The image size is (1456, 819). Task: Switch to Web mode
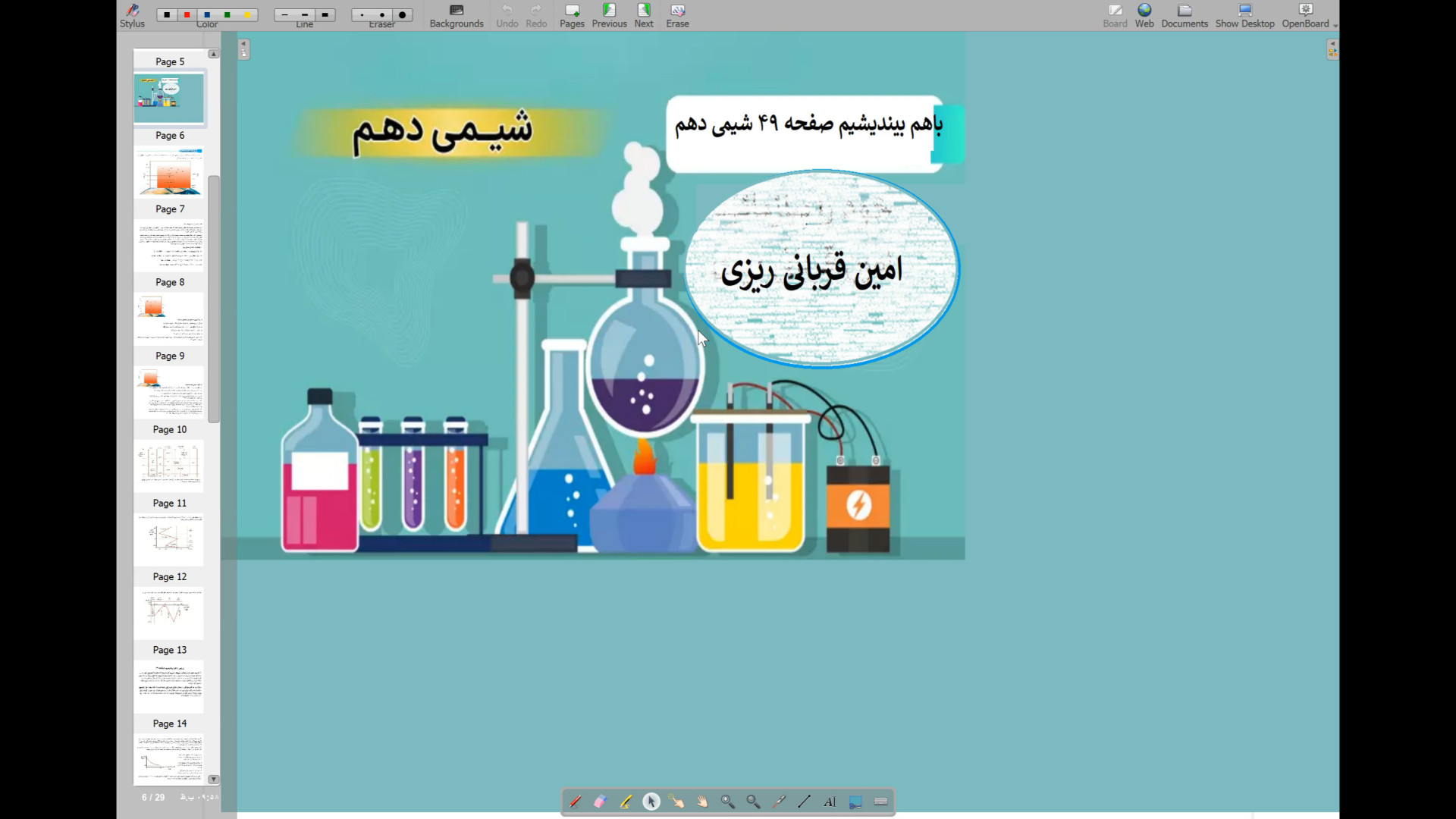pyautogui.click(x=1144, y=15)
